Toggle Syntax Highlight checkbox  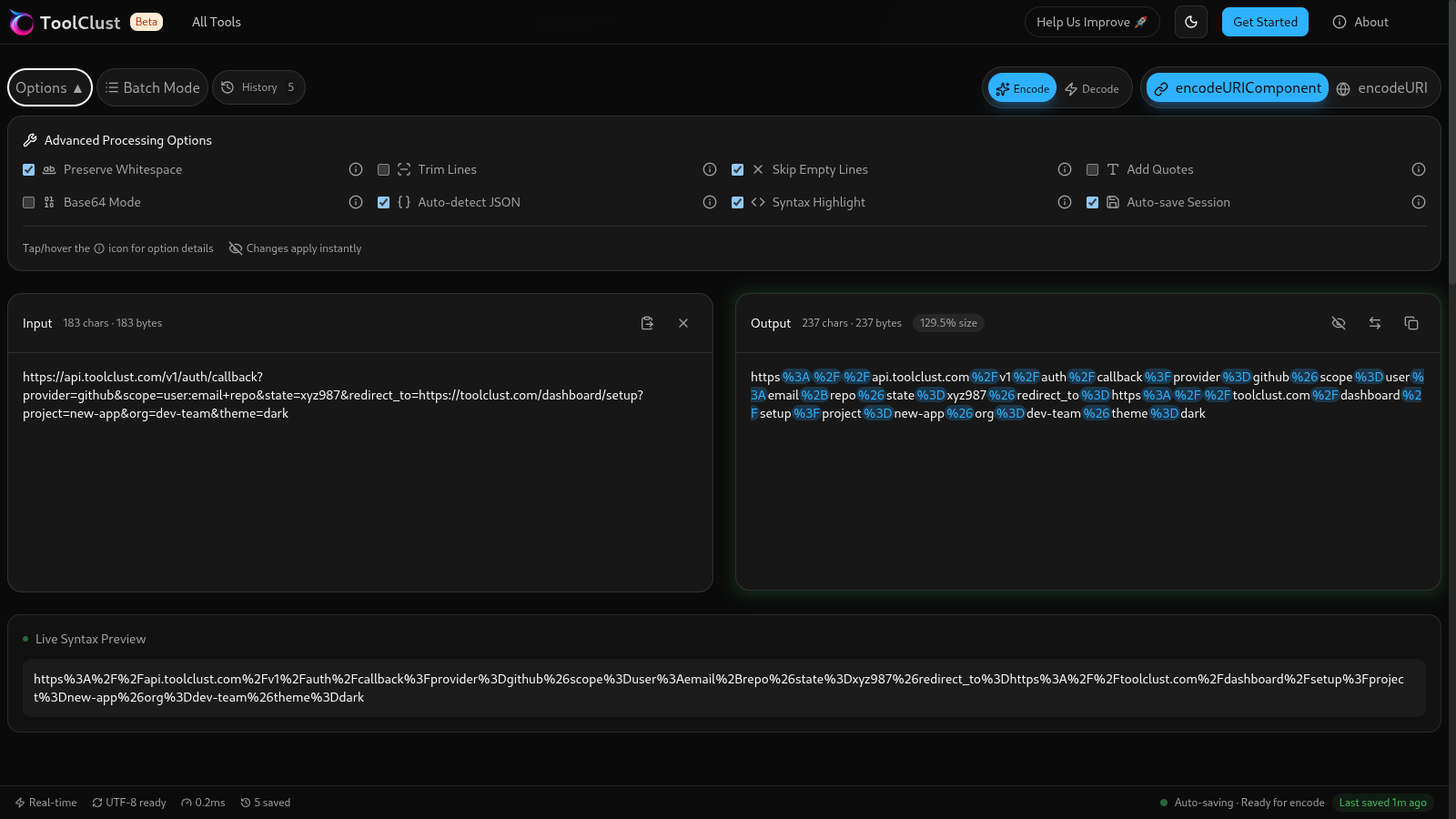coord(738,202)
